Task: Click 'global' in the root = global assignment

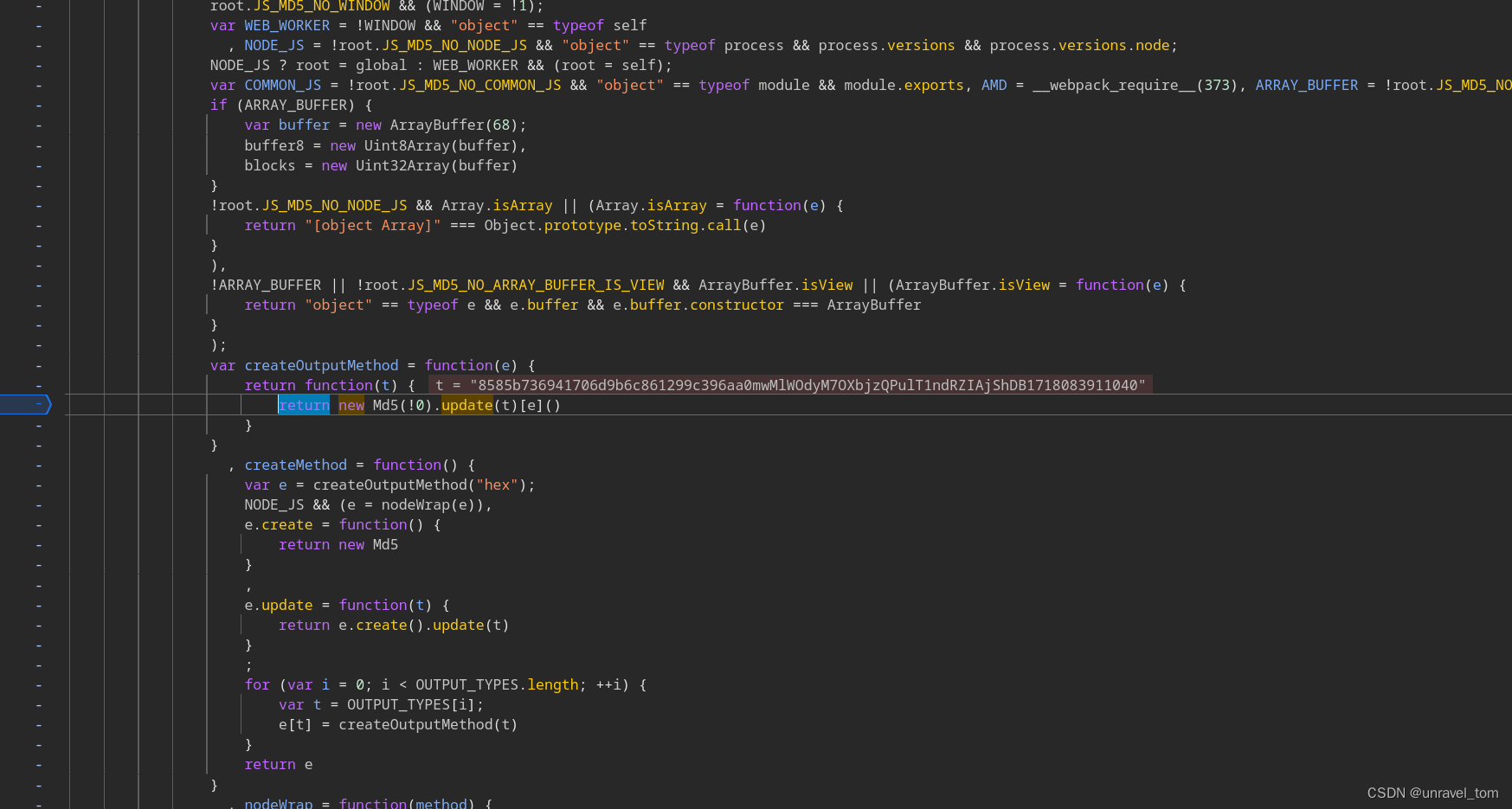Action: pos(381,65)
